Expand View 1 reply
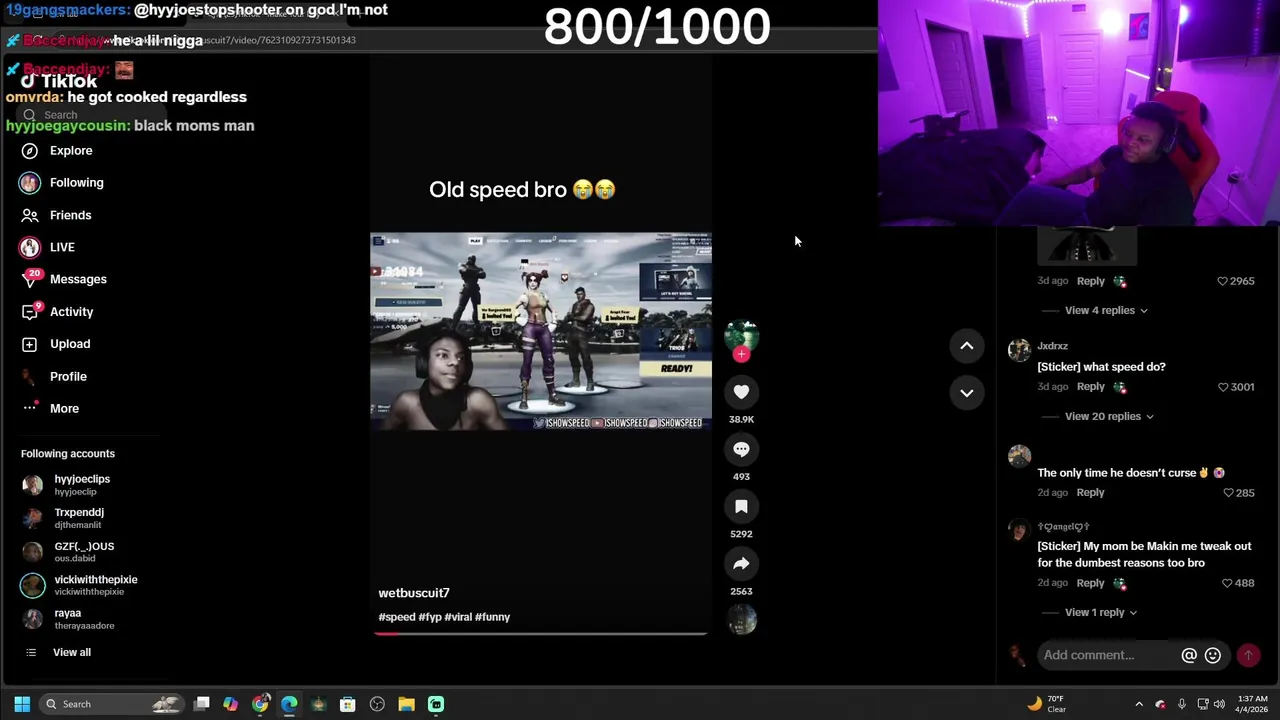The image size is (1280, 720). point(1101,612)
